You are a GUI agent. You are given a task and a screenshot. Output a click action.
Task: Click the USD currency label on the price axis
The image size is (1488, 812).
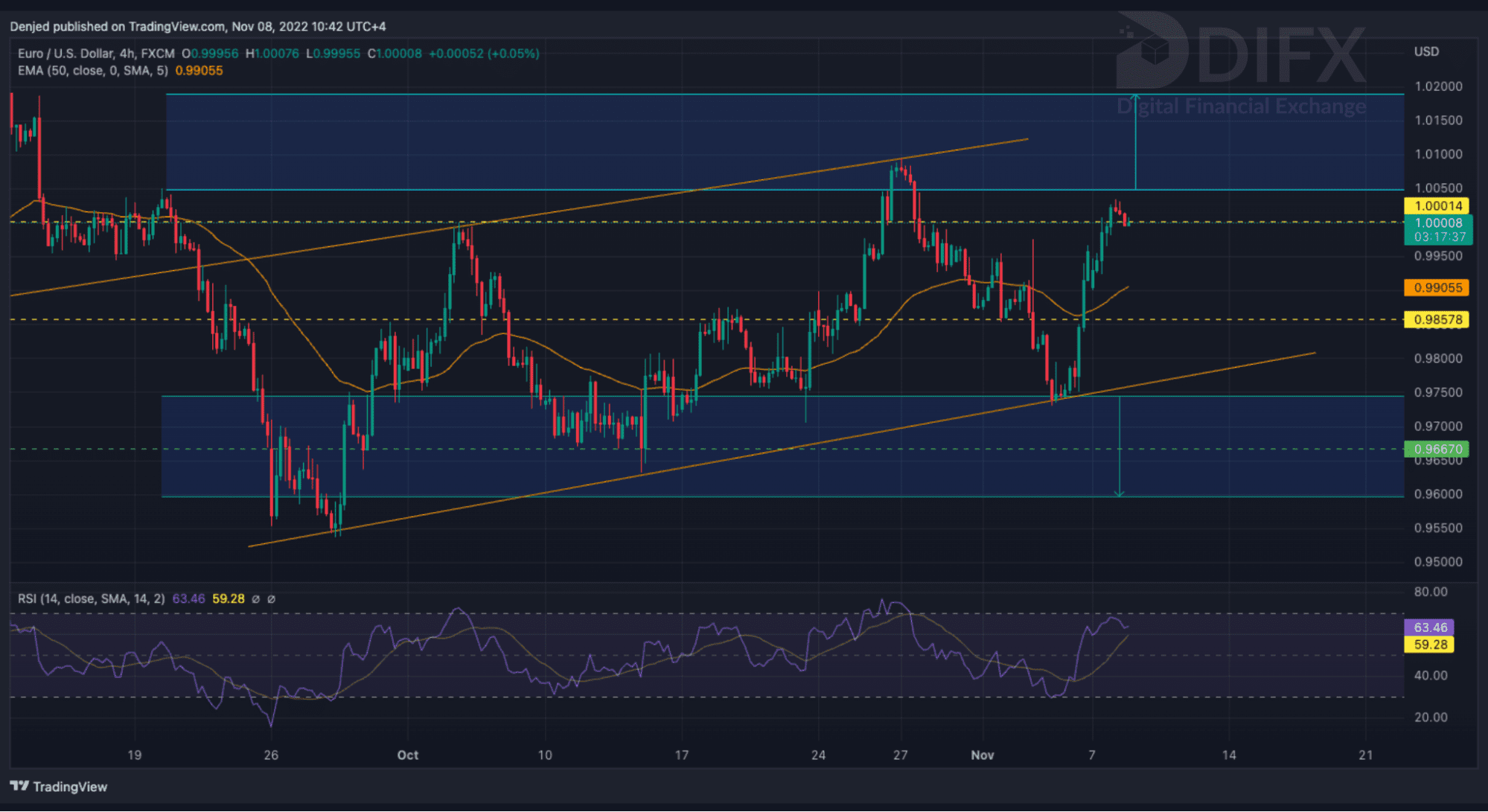click(x=1426, y=51)
